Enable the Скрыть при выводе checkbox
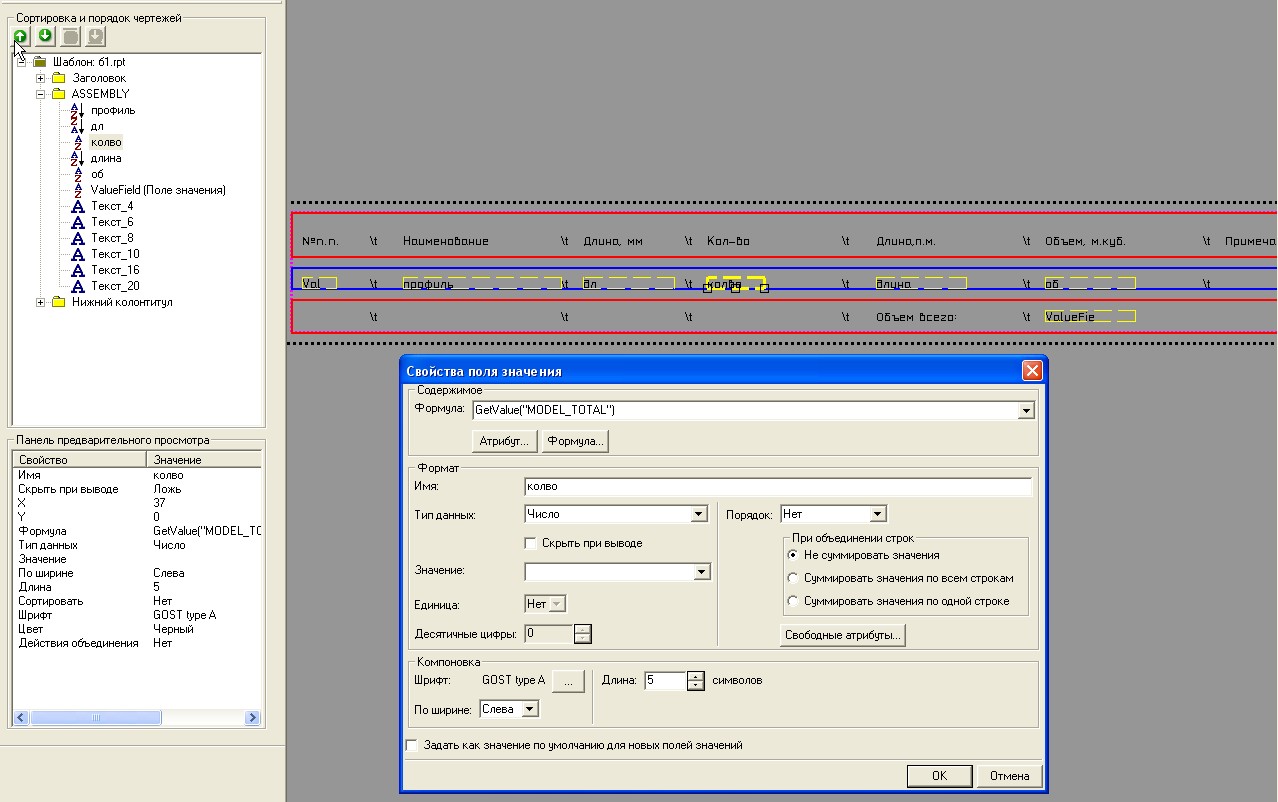The height and width of the screenshot is (802, 1278). click(x=531, y=543)
